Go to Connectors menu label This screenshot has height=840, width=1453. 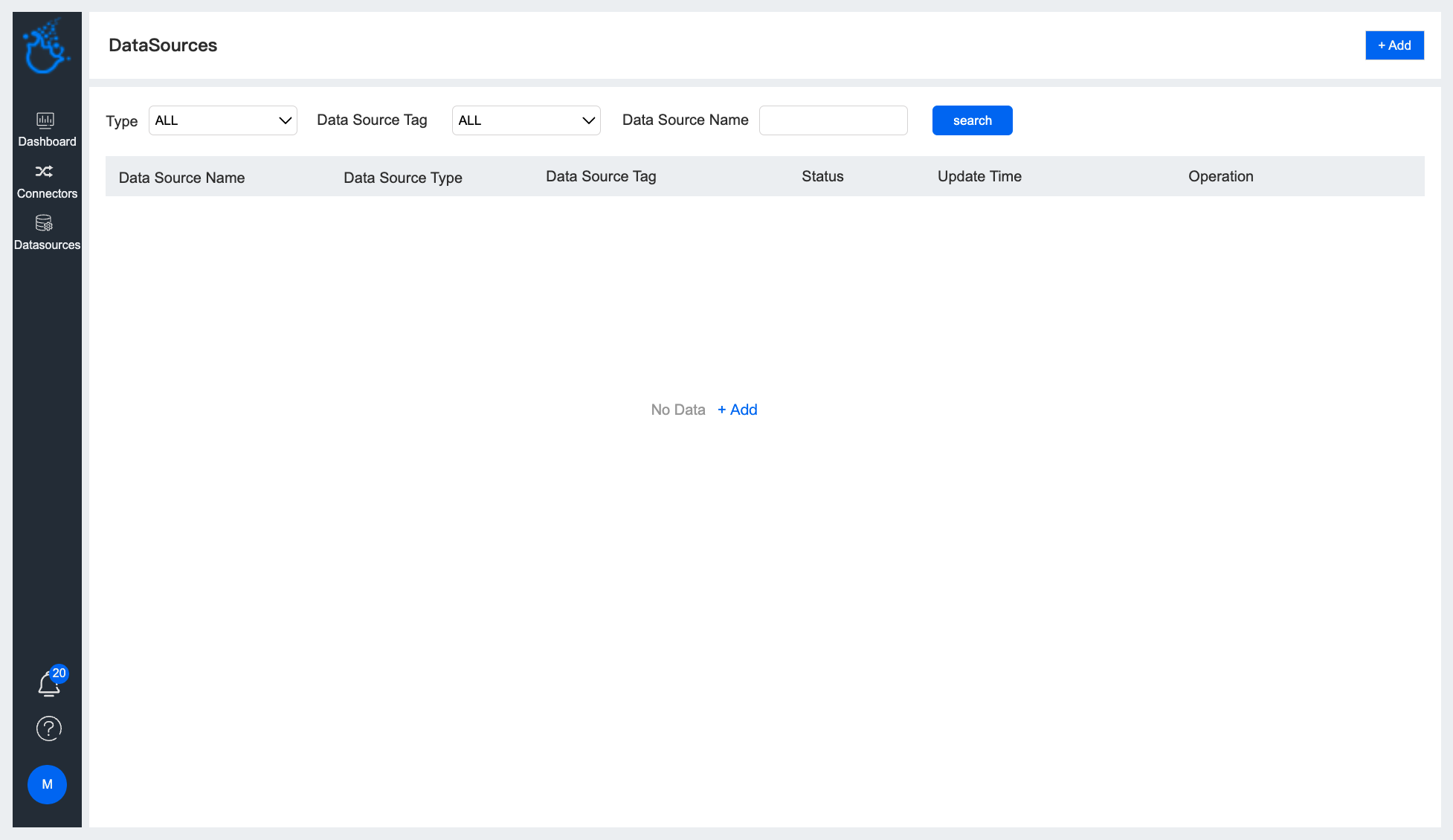point(47,193)
